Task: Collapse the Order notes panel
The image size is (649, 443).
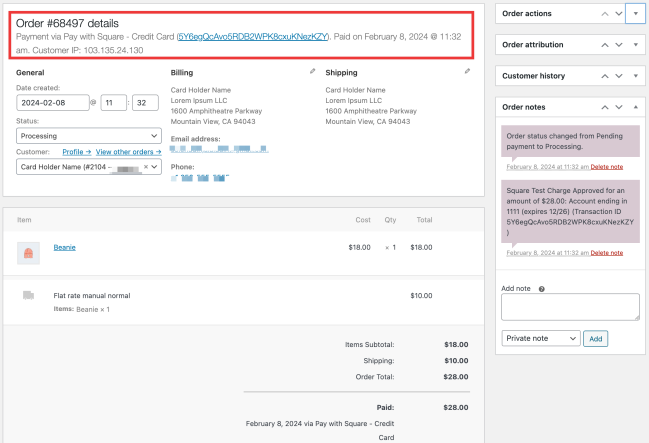Action: 636,107
